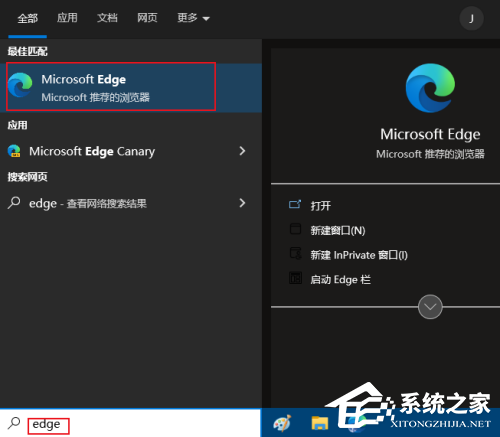Viewport: 500px width, 437px height.
Task: Switch to the 应用 tab
Action: tap(67, 18)
